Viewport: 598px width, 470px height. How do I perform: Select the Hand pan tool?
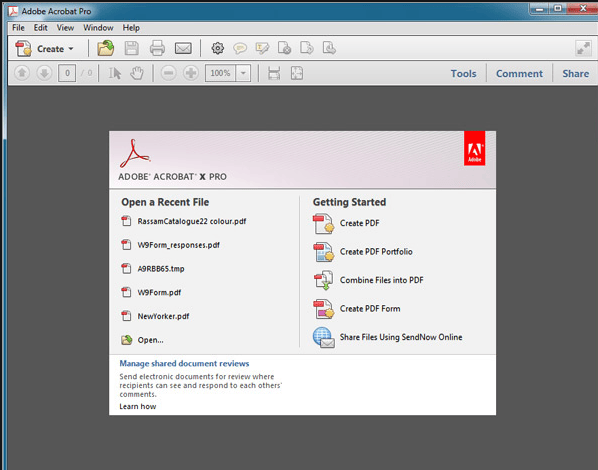point(137,73)
